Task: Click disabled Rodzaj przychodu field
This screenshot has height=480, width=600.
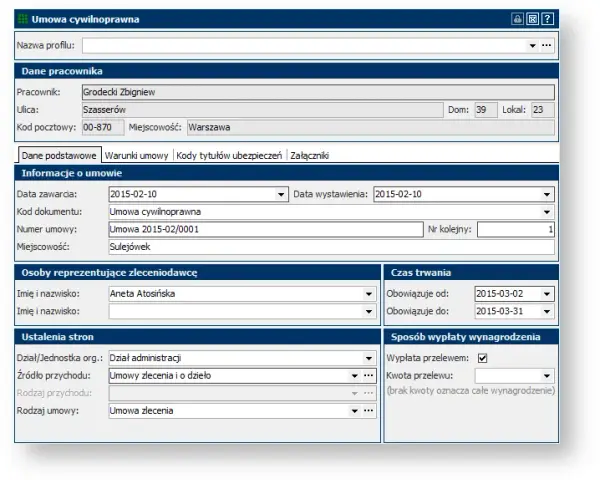Action: point(242,393)
